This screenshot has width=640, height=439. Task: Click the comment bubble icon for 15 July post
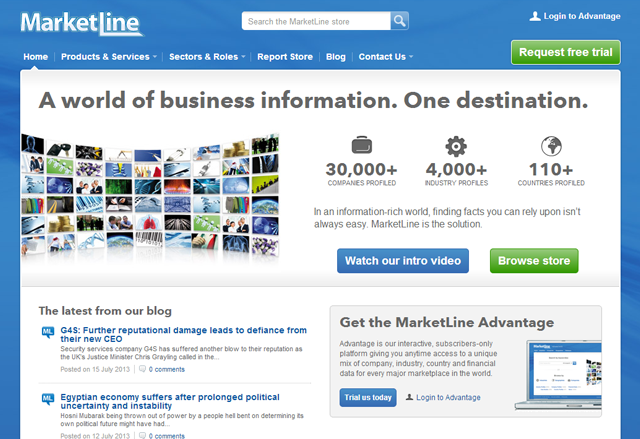[x=142, y=369]
